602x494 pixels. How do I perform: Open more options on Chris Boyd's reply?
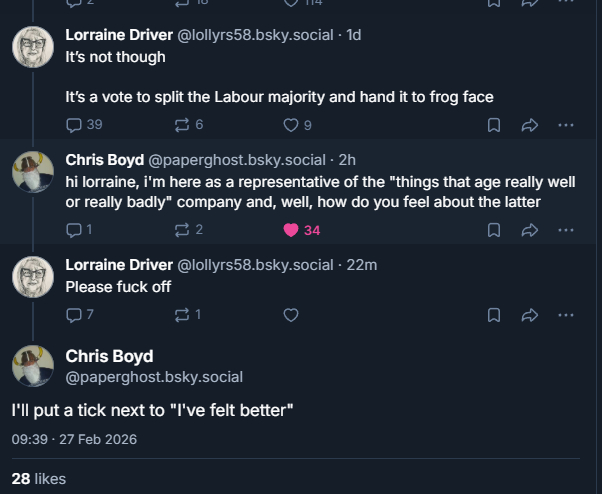point(565,230)
